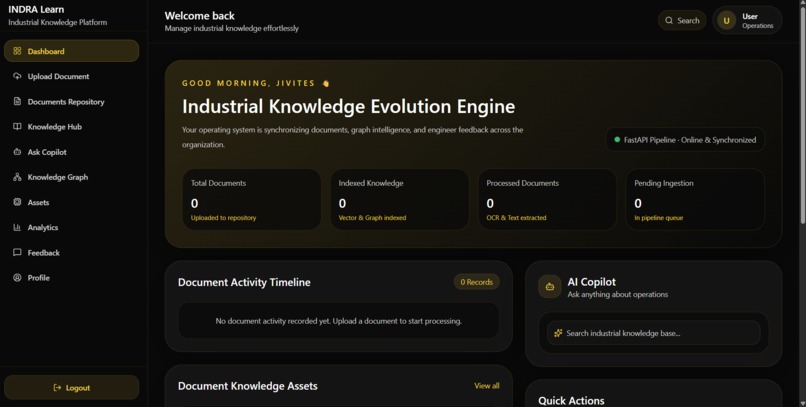Click the INDRA Learn logo title
The height and width of the screenshot is (407, 806).
pos(36,9)
